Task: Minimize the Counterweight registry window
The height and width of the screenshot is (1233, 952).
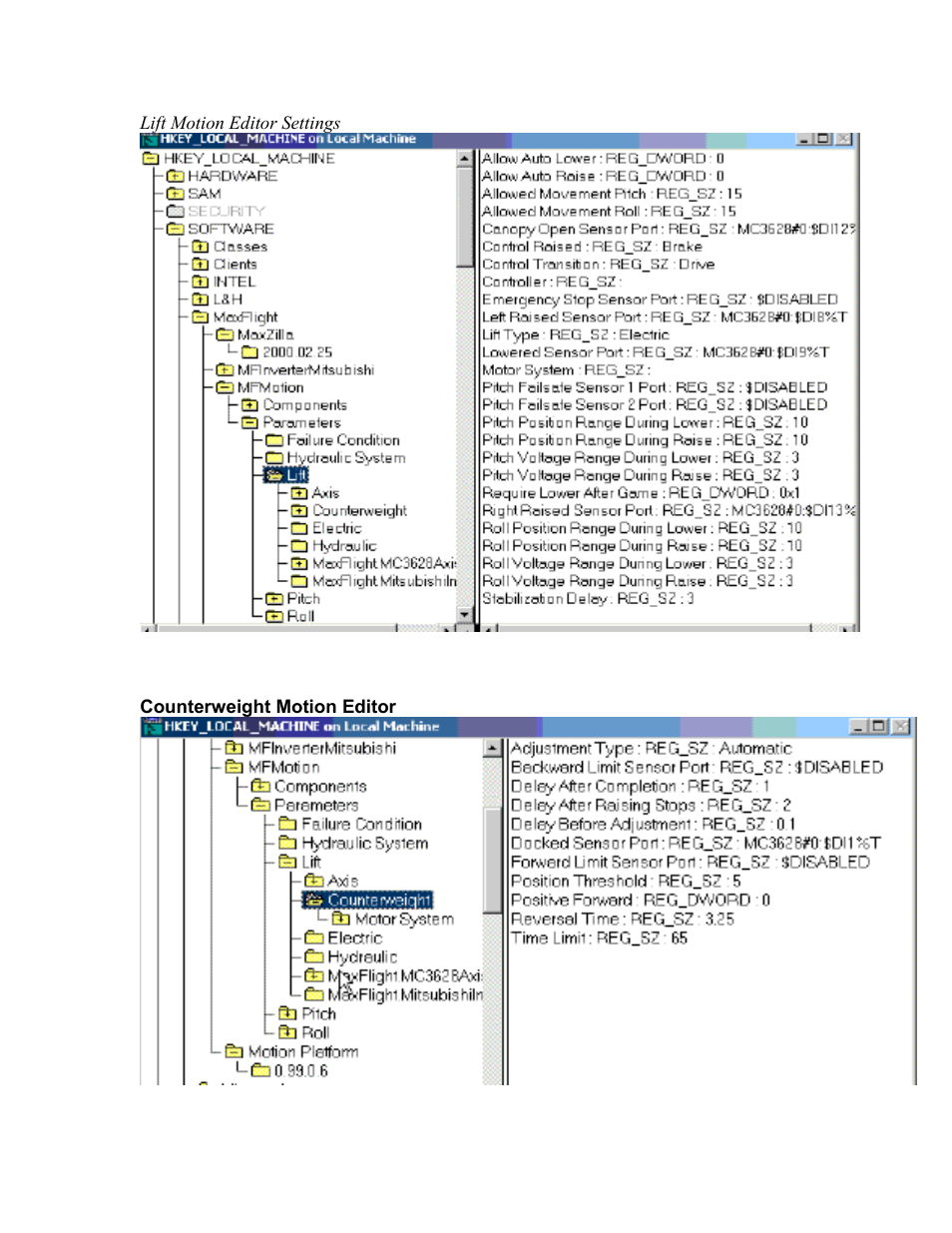Action: 858,727
